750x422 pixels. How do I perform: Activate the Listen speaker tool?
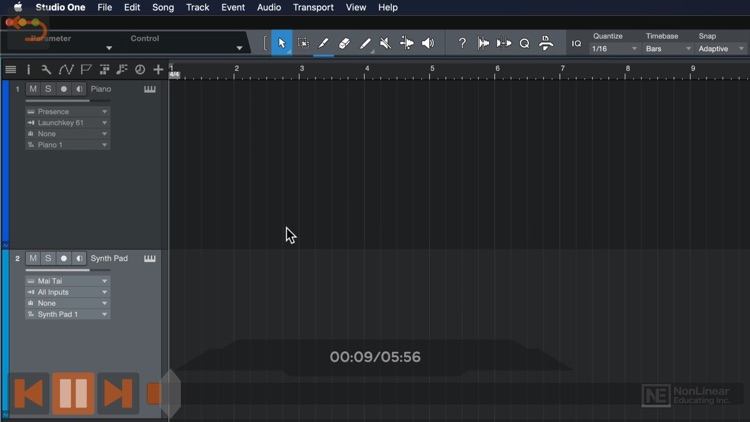click(x=428, y=43)
